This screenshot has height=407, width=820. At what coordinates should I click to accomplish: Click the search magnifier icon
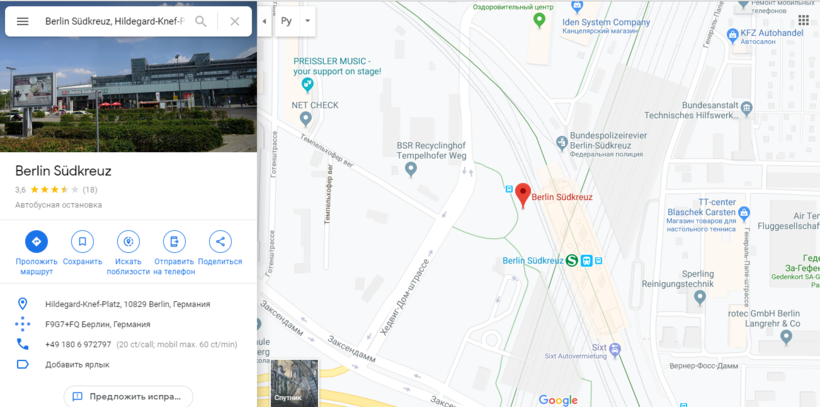click(200, 21)
